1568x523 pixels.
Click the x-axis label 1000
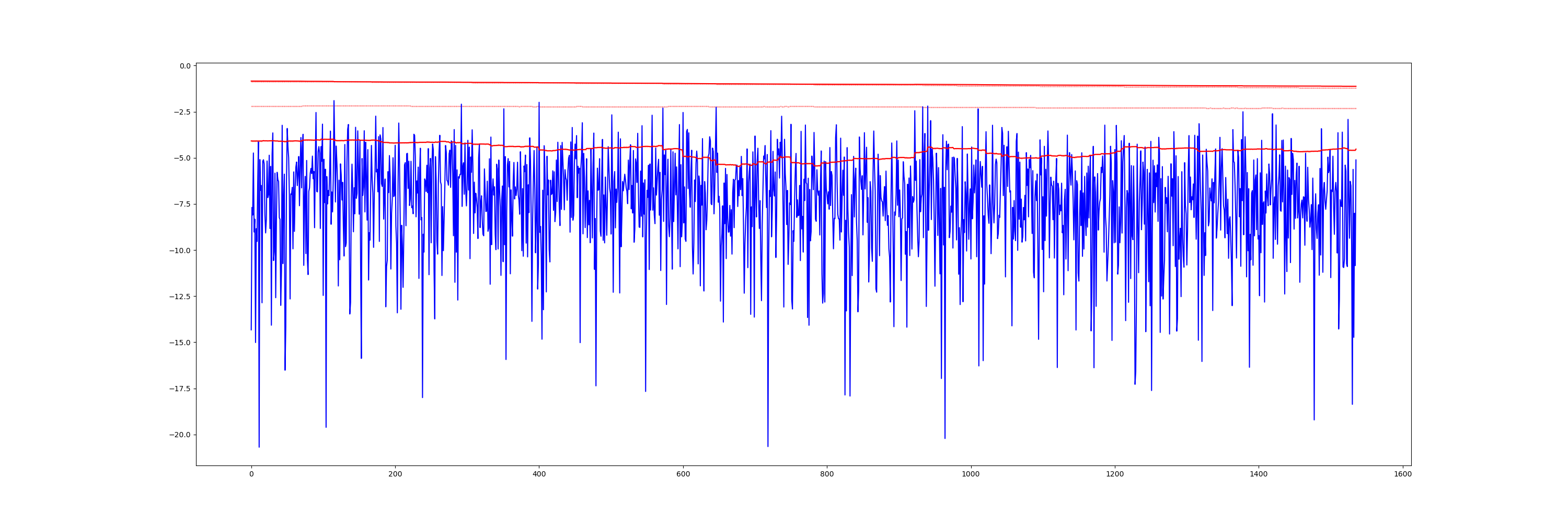click(x=971, y=474)
